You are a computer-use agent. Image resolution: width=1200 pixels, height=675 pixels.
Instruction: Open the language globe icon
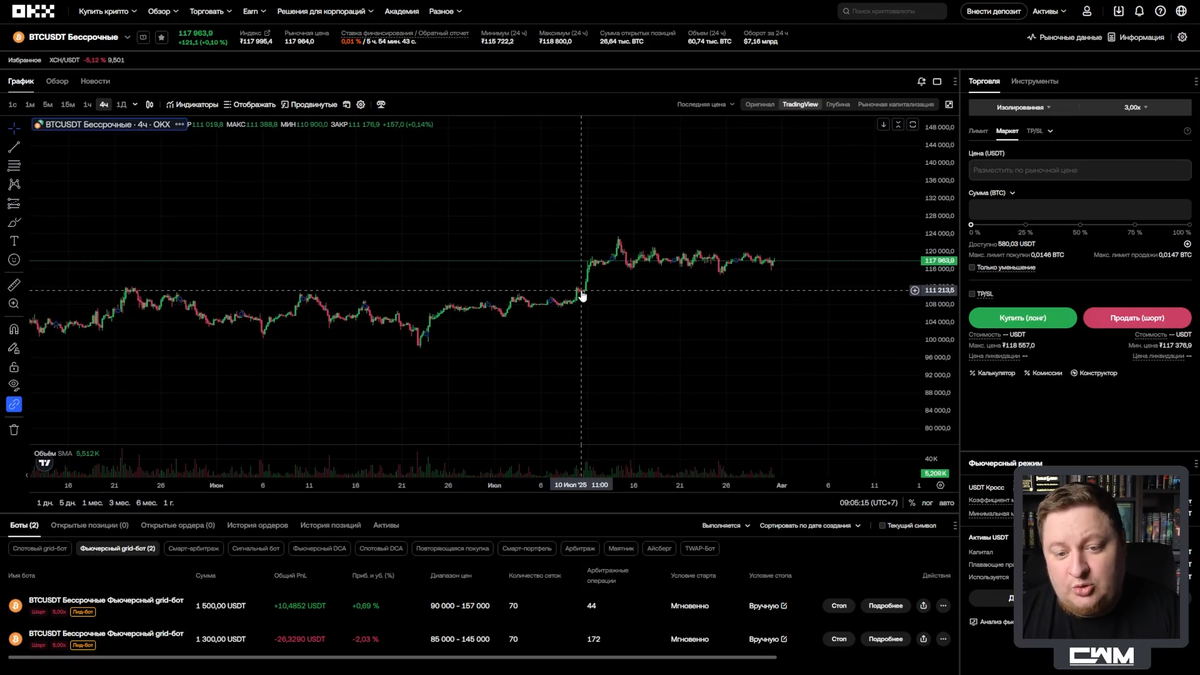point(1181,11)
